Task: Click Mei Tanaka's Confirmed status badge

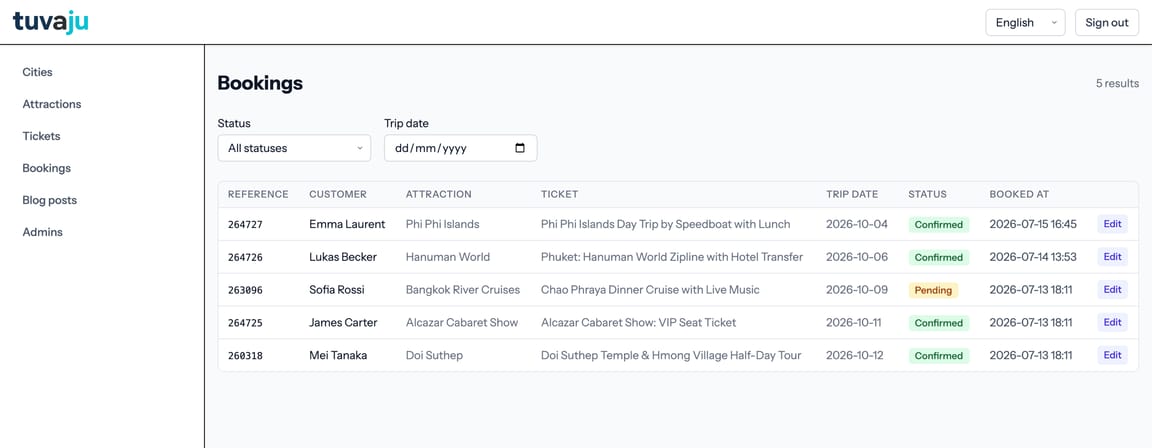Action: point(939,356)
